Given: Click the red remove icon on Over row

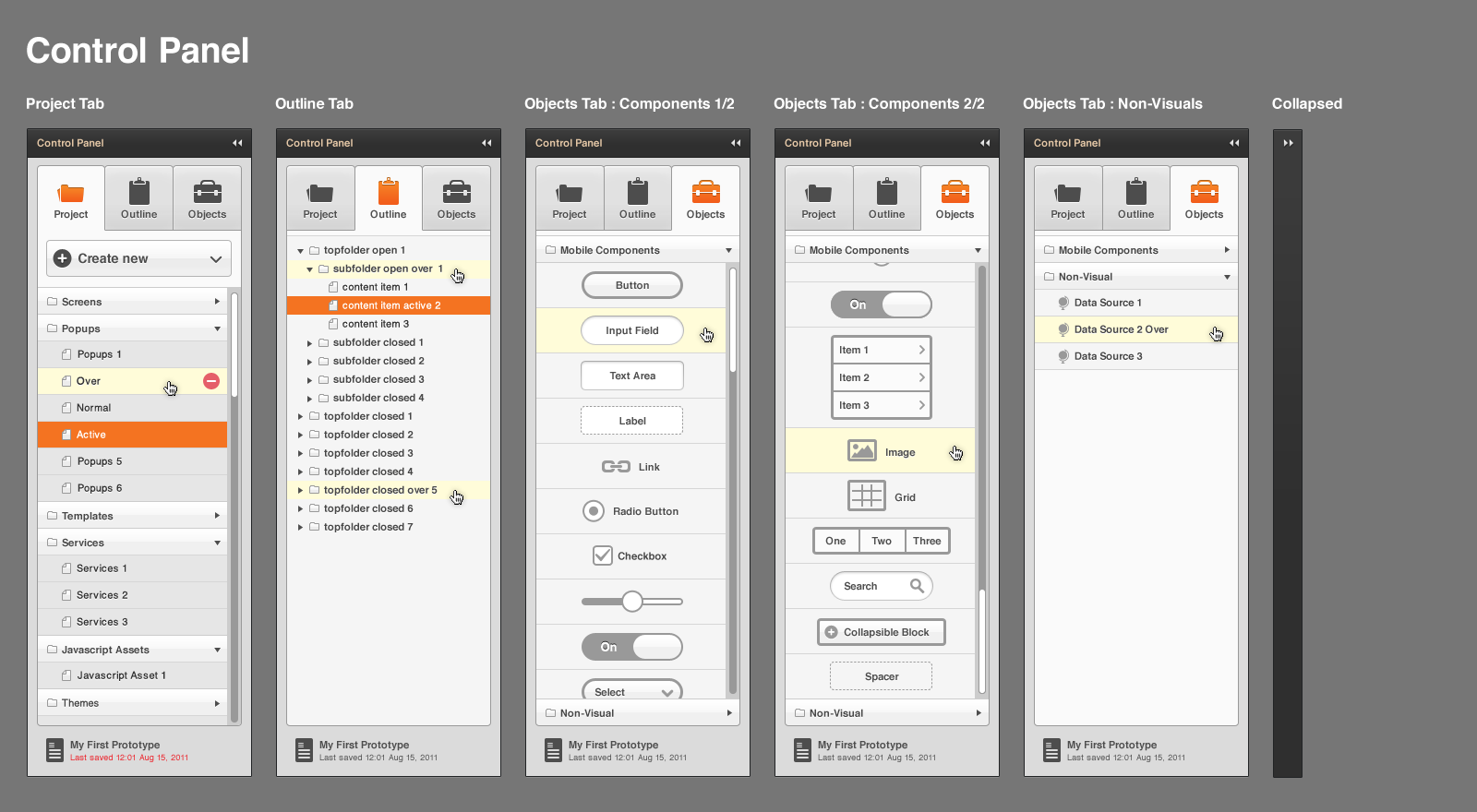Looking at the screenshot, I should click(211, 381).
